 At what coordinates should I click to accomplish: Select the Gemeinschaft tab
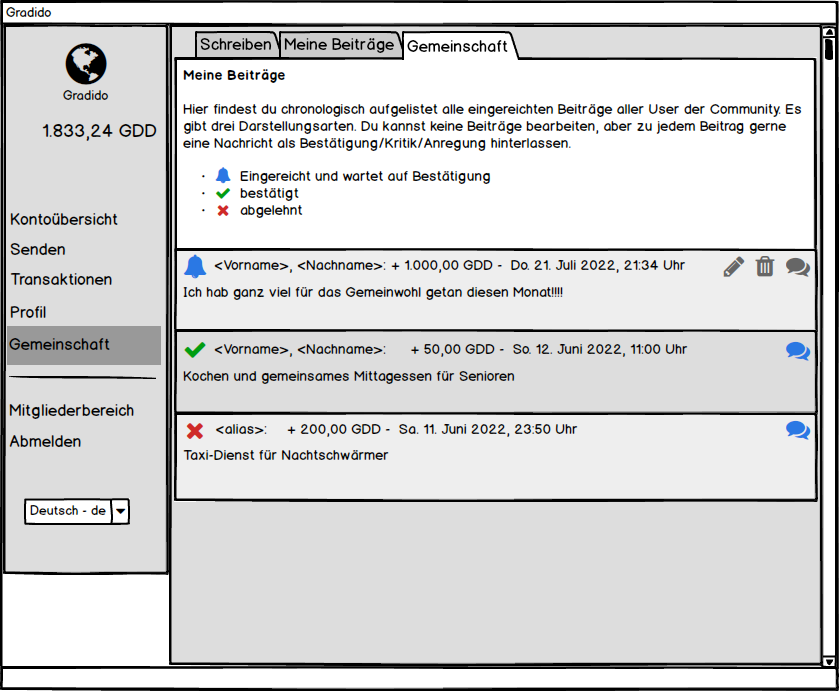pos(457,46)
